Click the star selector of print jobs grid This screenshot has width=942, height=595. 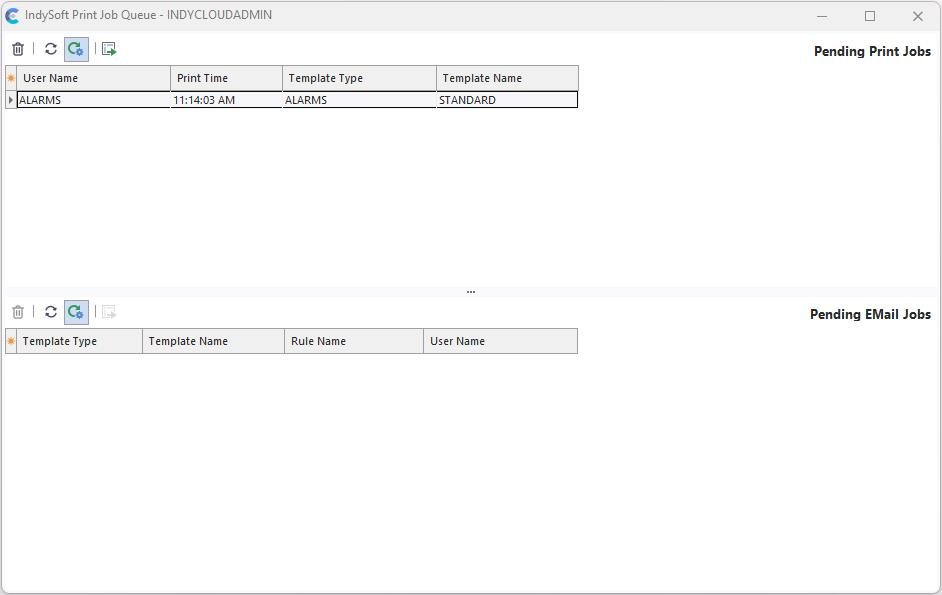tap(11, 78)
